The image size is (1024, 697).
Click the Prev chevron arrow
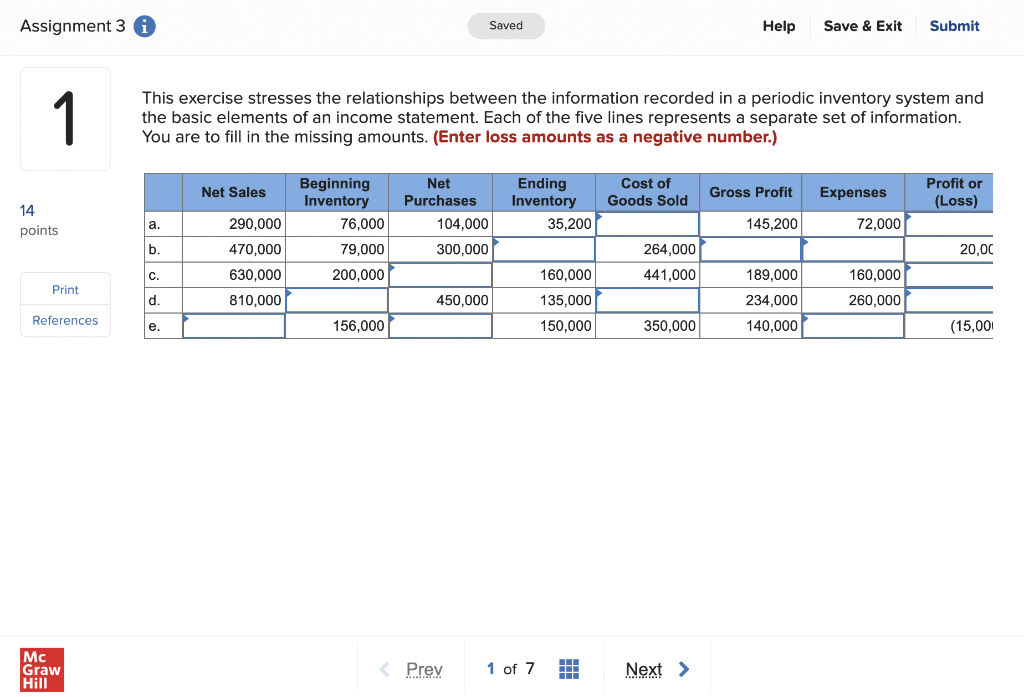coord(383,669)
